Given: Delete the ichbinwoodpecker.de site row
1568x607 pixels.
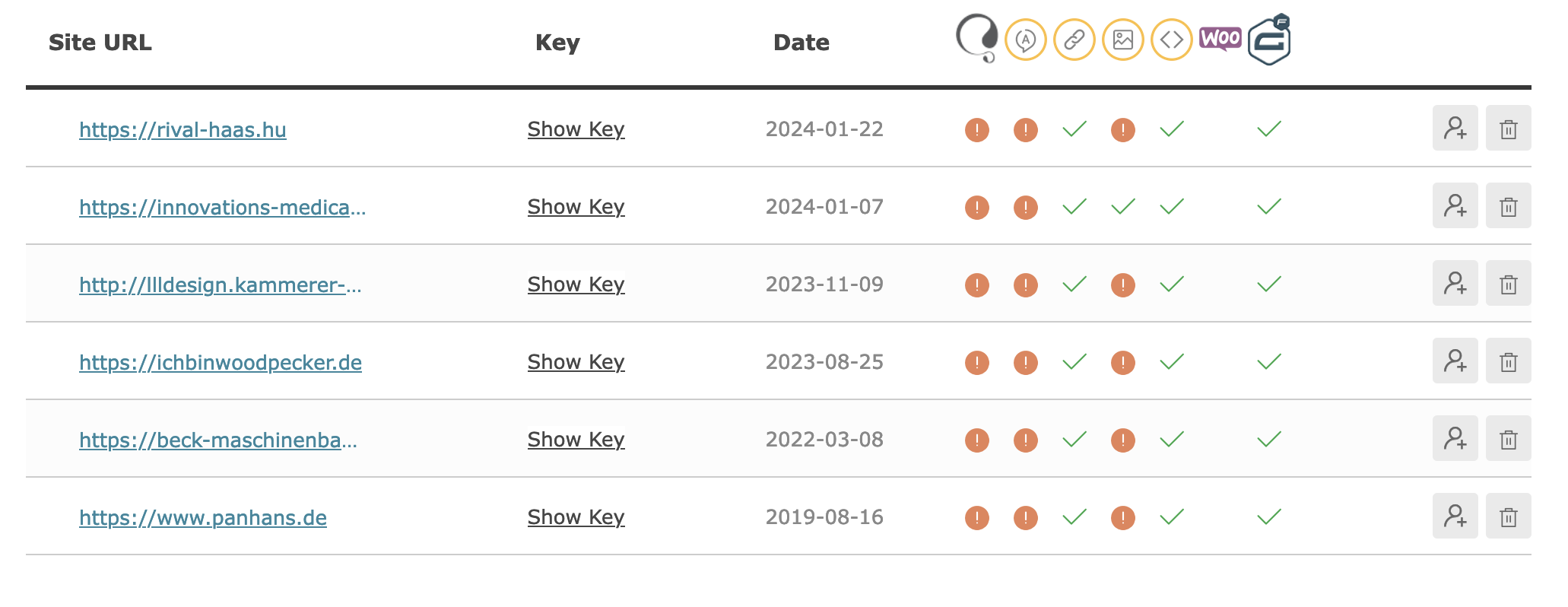Looking at the screenshot, I should (1508, 361).
